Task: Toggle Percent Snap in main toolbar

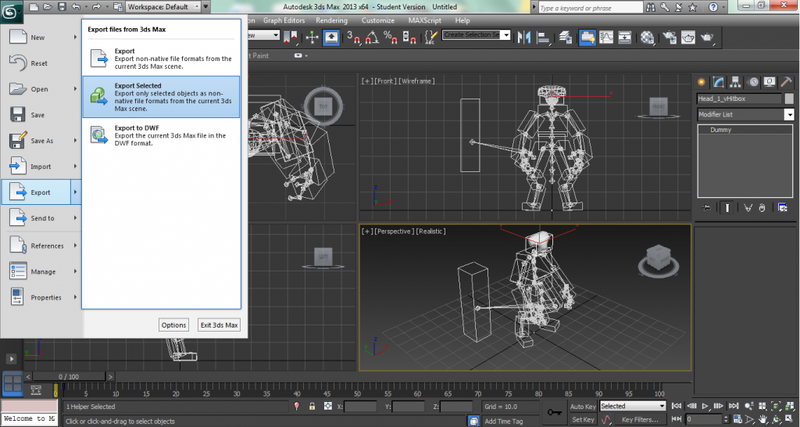Action: click(x=391, y=37)
